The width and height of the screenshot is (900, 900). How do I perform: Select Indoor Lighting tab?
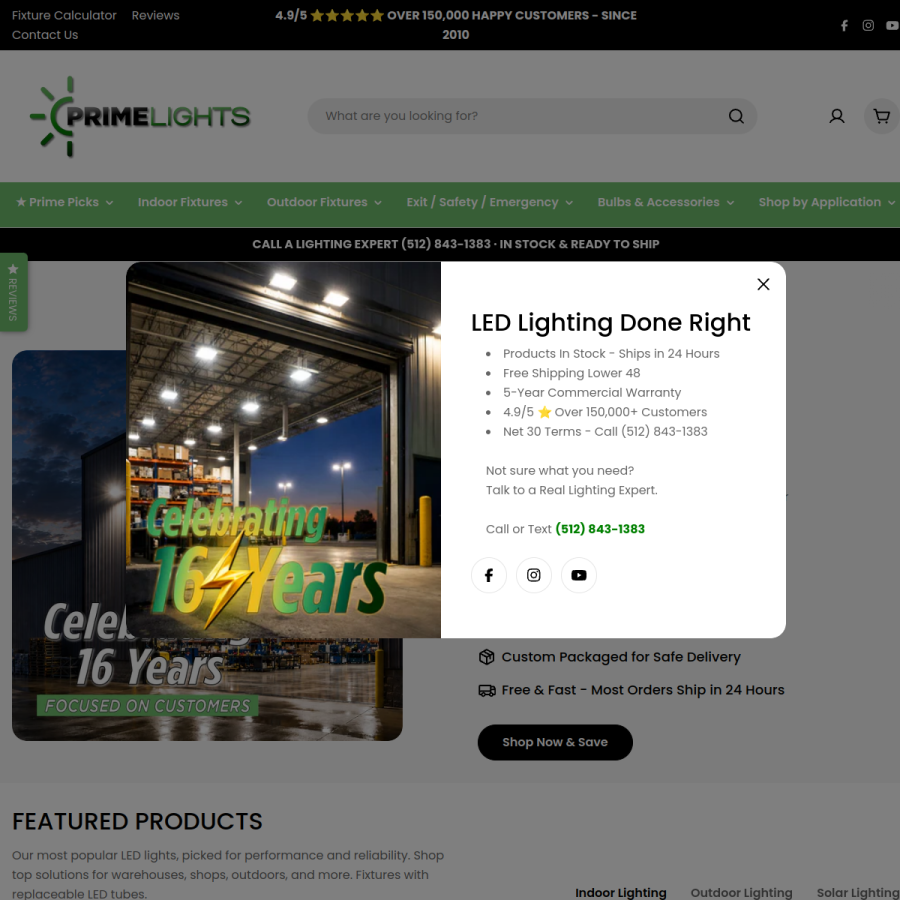620,893
